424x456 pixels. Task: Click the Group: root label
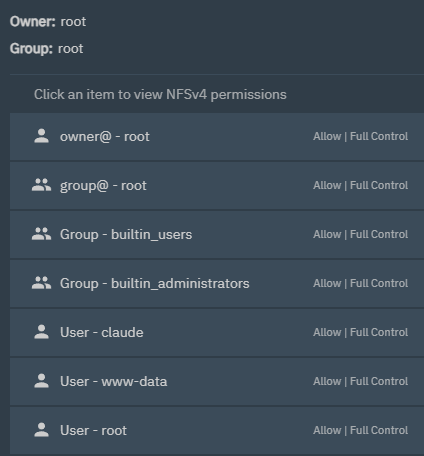pyautogui.click(x=47, y=49)
